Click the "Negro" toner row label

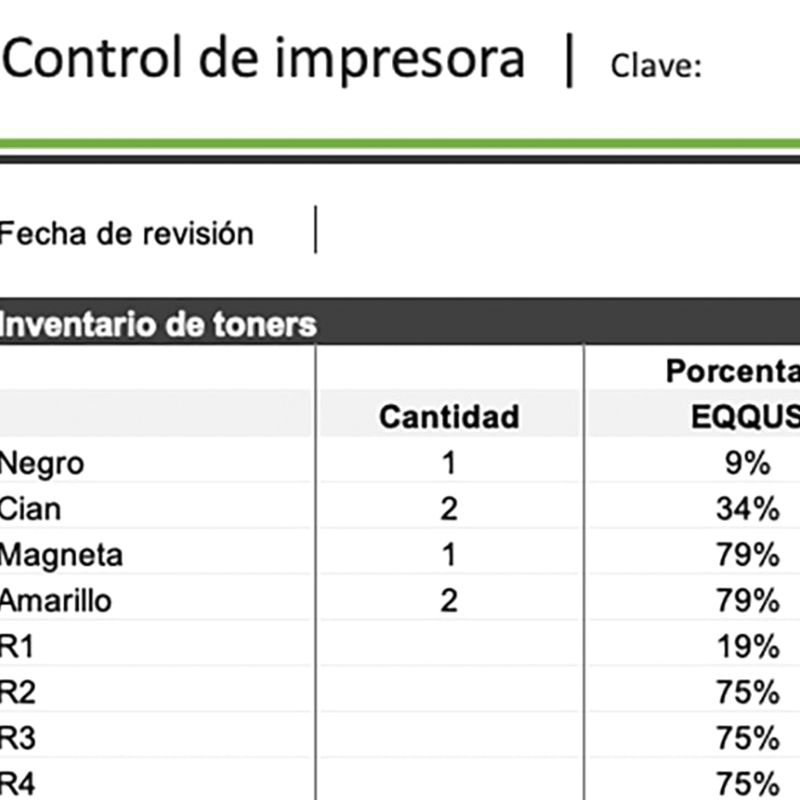coord(43,463)
